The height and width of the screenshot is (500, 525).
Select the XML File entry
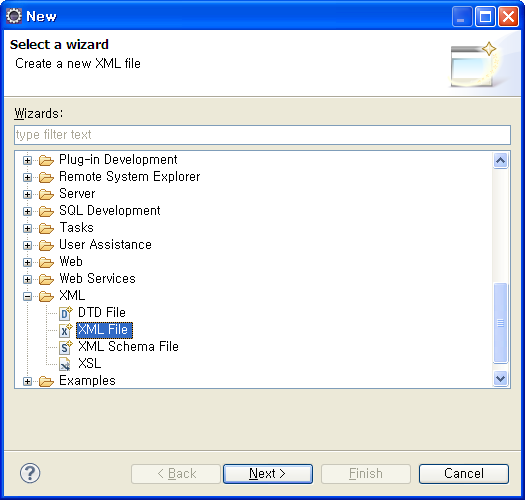click(104, 330)
